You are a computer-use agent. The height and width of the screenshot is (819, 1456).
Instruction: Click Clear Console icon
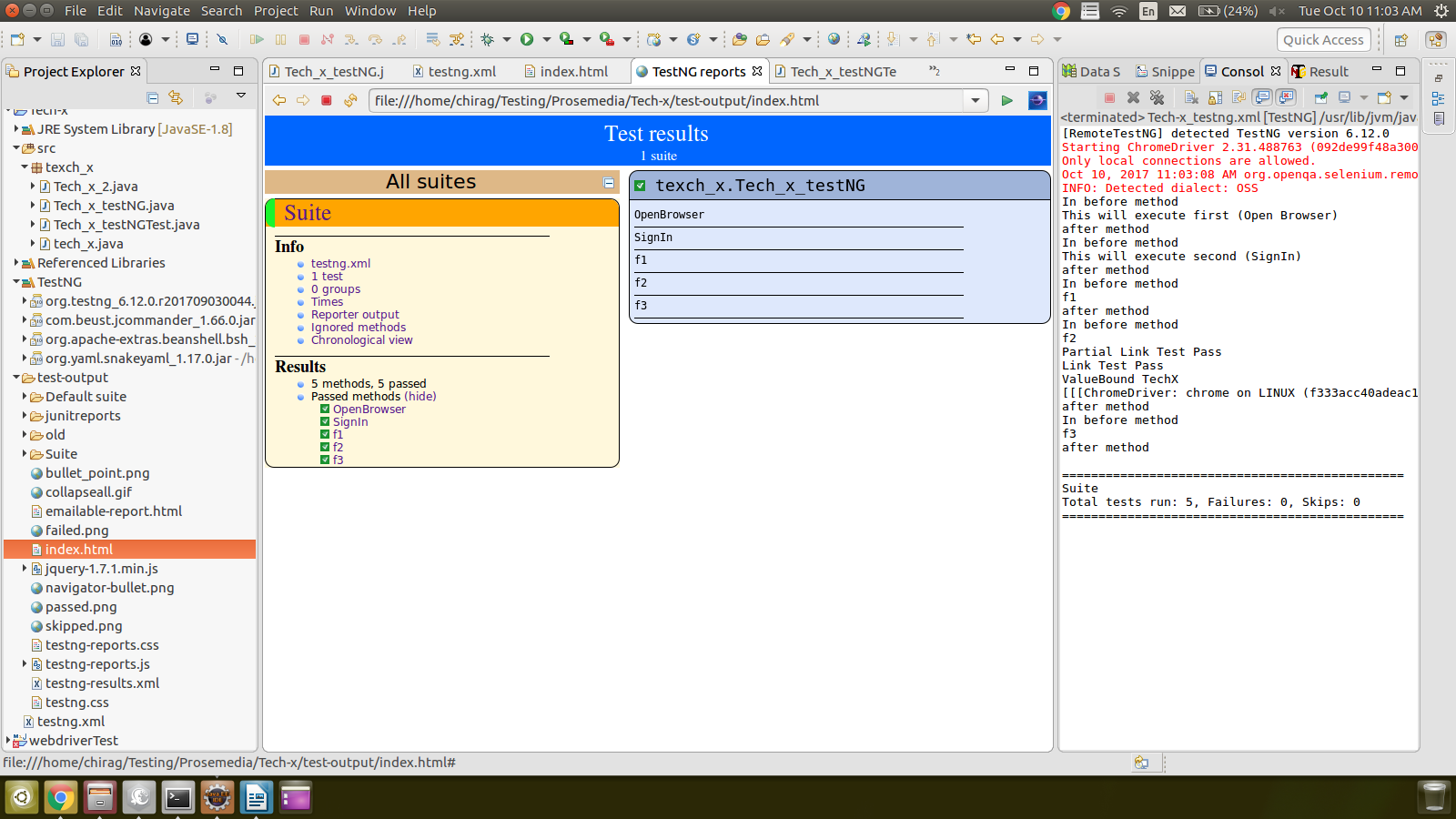tap(1191, 97)
